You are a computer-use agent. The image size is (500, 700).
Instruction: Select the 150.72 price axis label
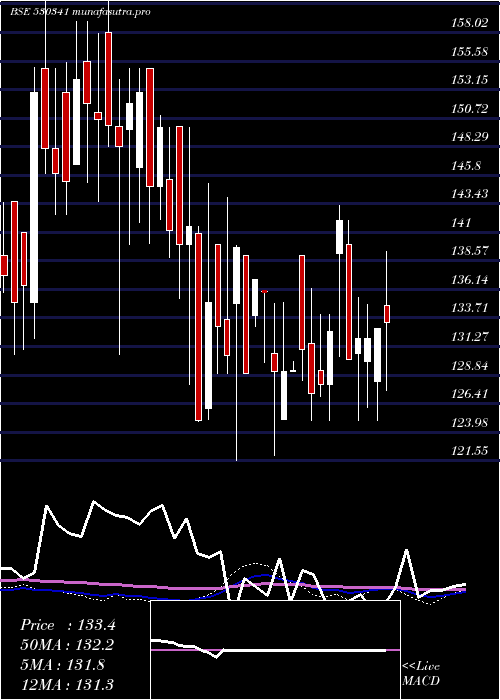pos(470,108)
